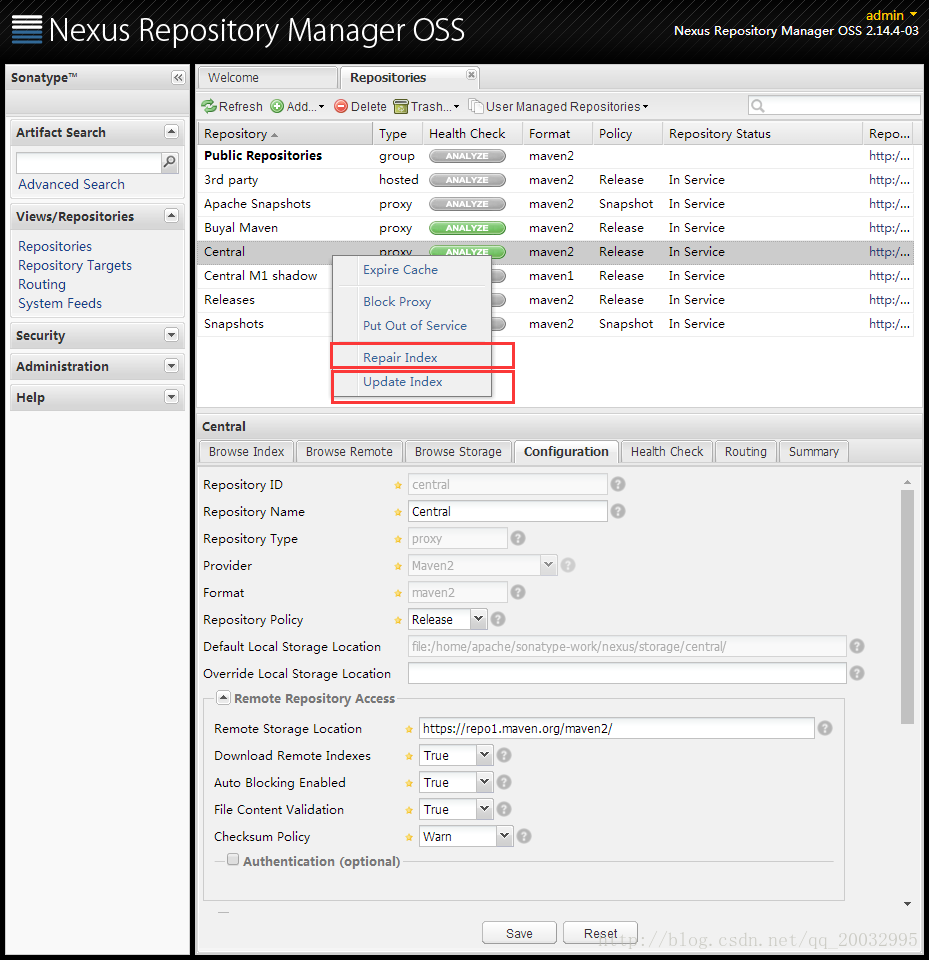
Task: Open the Trash toolbar button
Action: point(426,107)
